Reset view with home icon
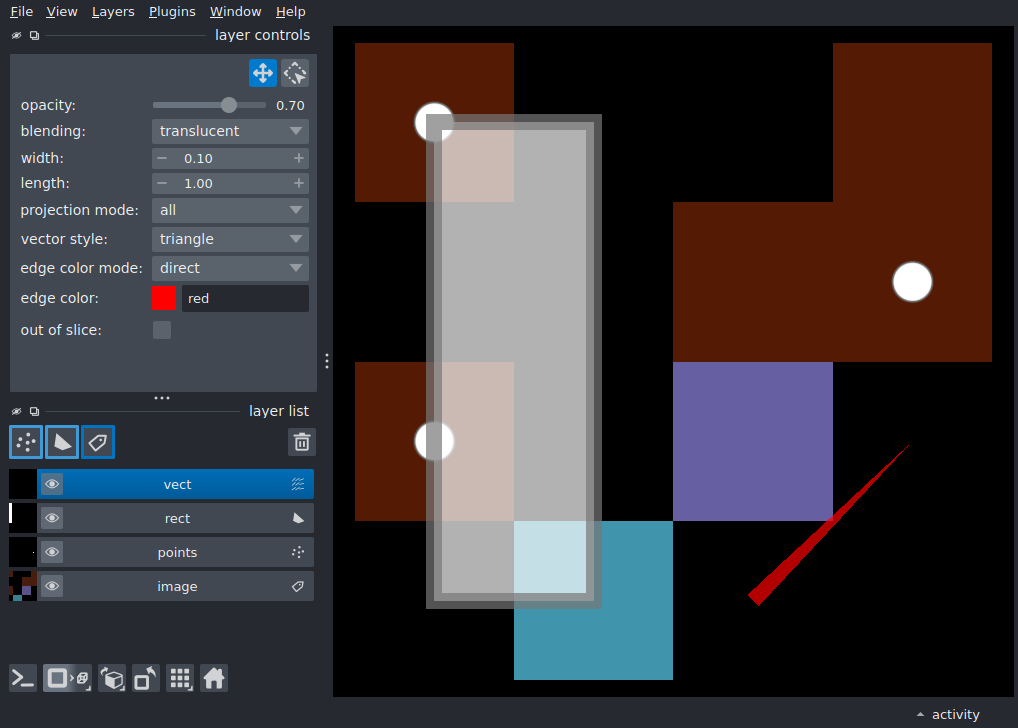The image size is (1018, 728). point(214,679)
